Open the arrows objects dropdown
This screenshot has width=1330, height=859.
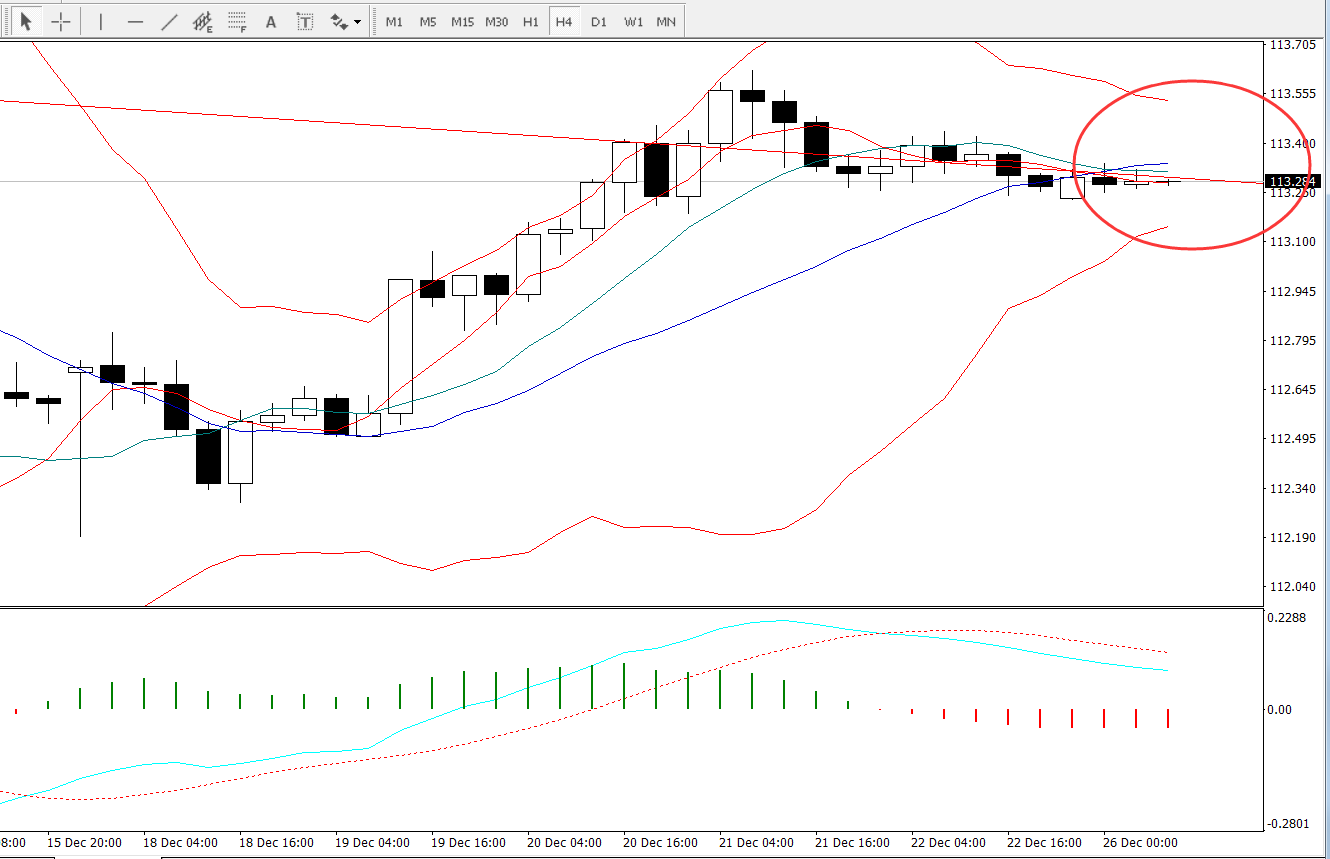pyautogui.click(x=346, y=21)
